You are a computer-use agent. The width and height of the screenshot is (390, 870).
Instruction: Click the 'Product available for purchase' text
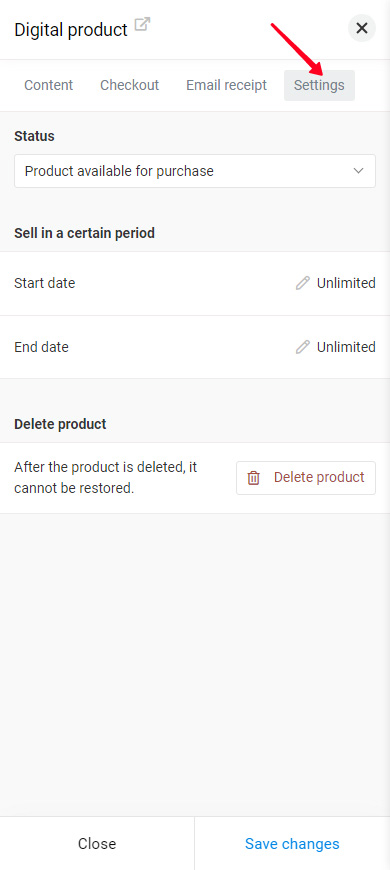pos(119,171)
